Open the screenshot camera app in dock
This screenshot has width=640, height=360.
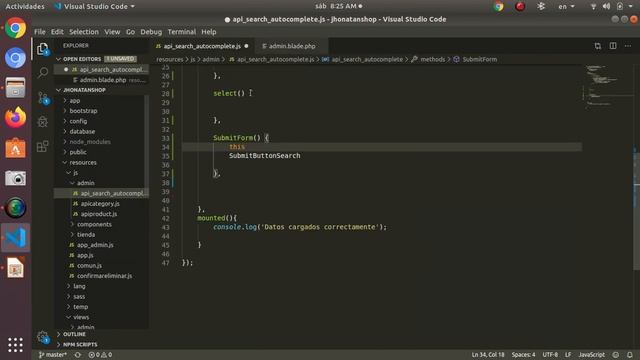point(16,178)
